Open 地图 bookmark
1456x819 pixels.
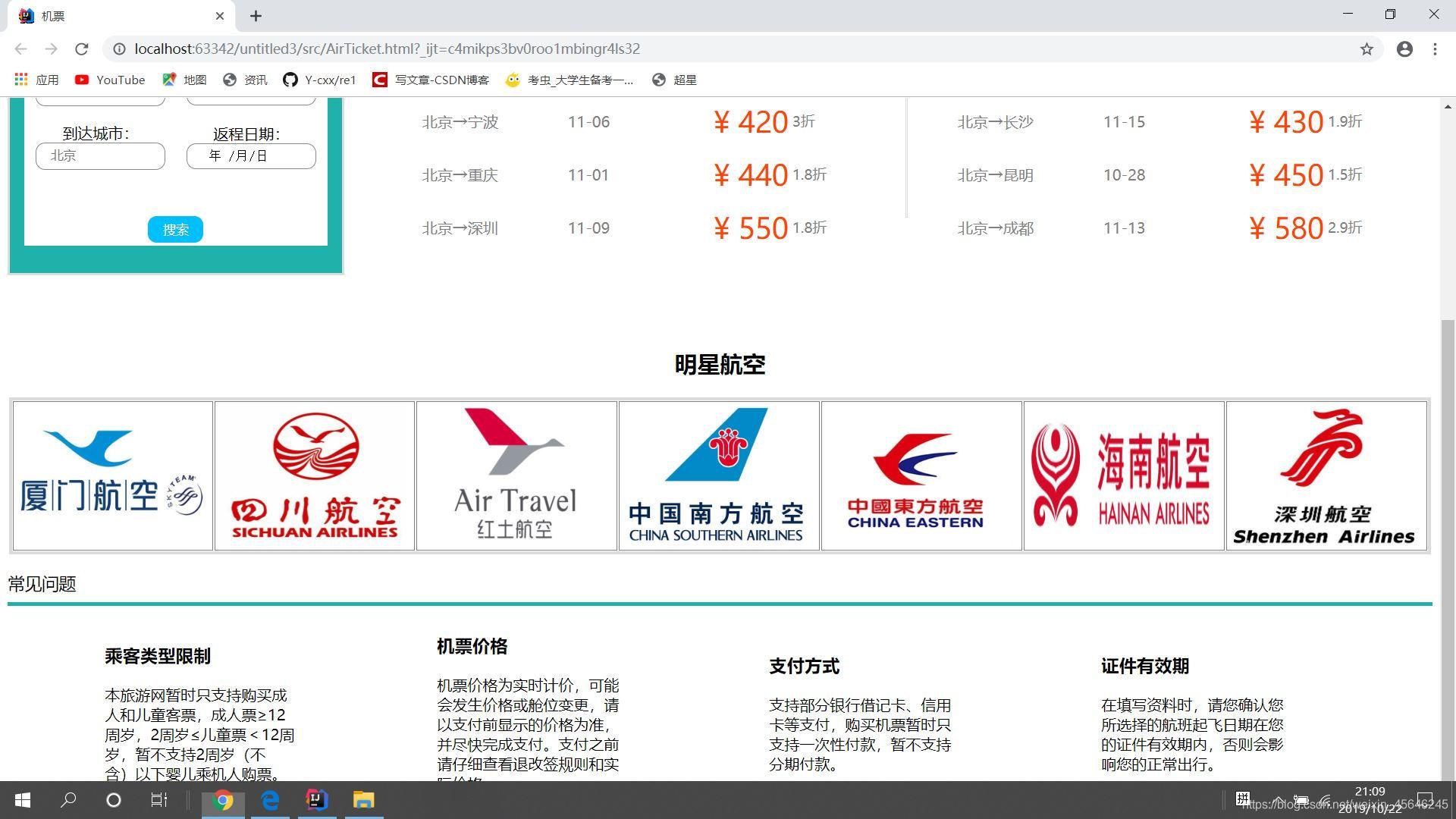point(184,80)
